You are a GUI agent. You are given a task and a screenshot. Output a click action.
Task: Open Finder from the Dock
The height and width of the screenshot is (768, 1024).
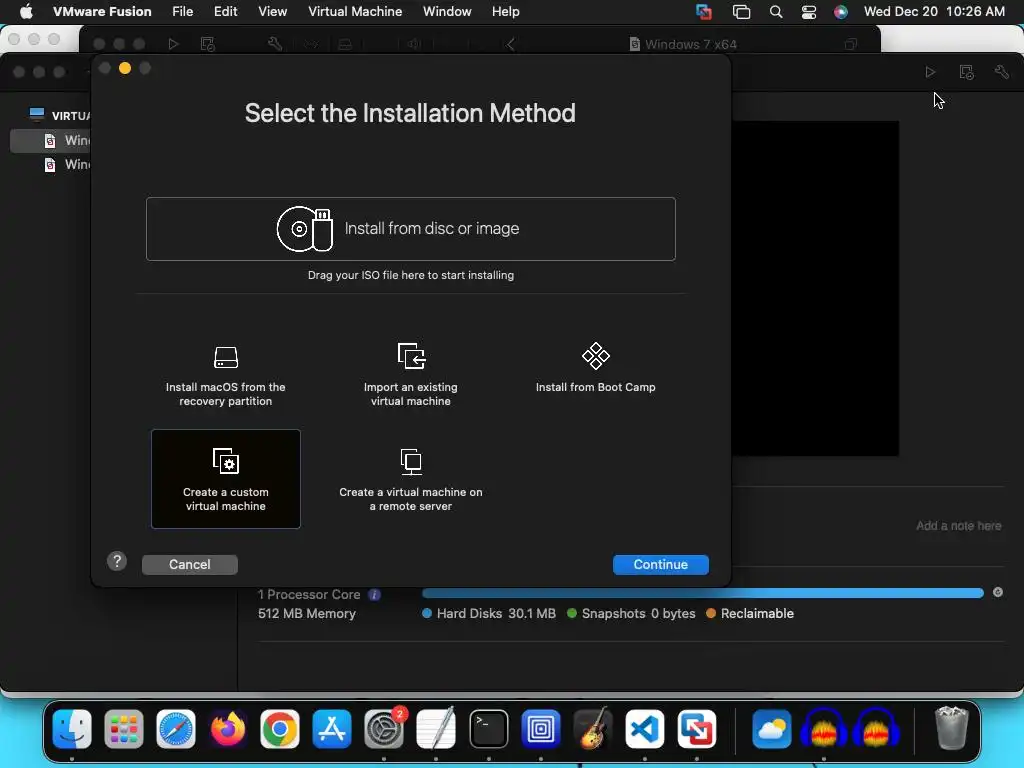coord(72,729)
